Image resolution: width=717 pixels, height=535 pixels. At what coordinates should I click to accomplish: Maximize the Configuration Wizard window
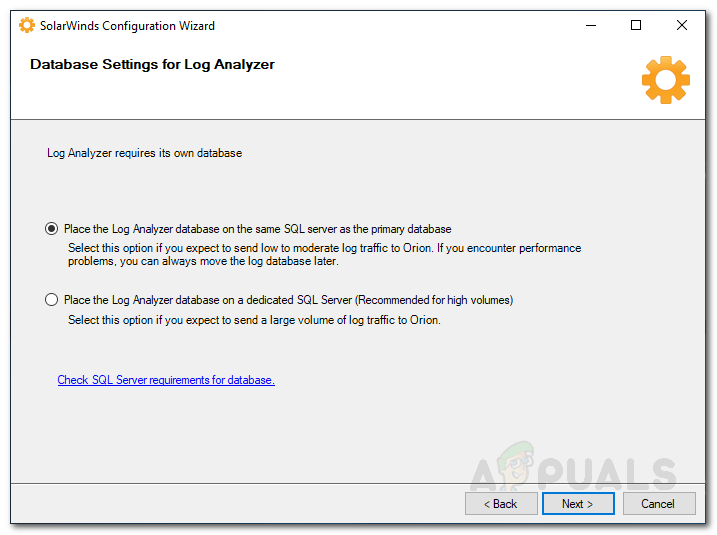click(636, 26)
